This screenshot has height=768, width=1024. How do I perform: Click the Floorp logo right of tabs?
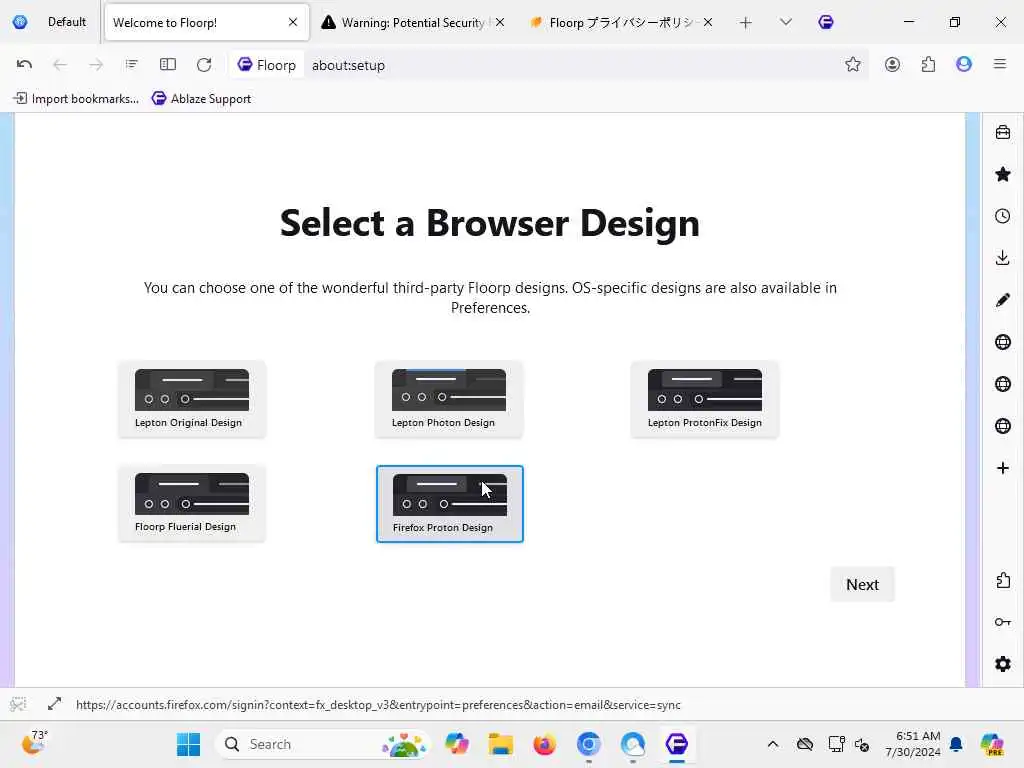pos(825,22)
